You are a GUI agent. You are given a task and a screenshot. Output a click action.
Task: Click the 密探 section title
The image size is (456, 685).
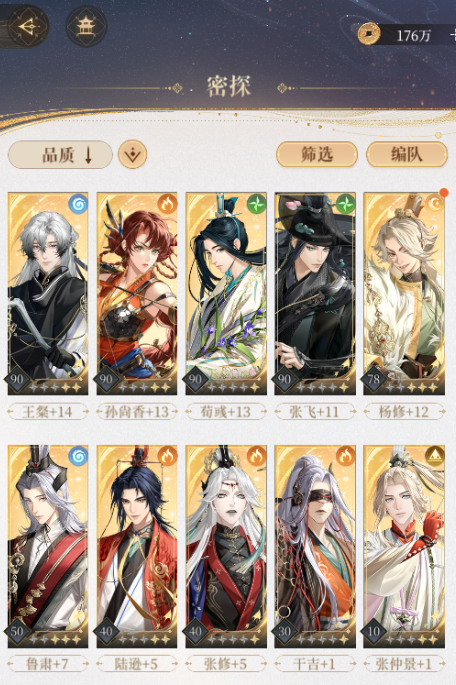pyautogui.click(x=228, y=86)
